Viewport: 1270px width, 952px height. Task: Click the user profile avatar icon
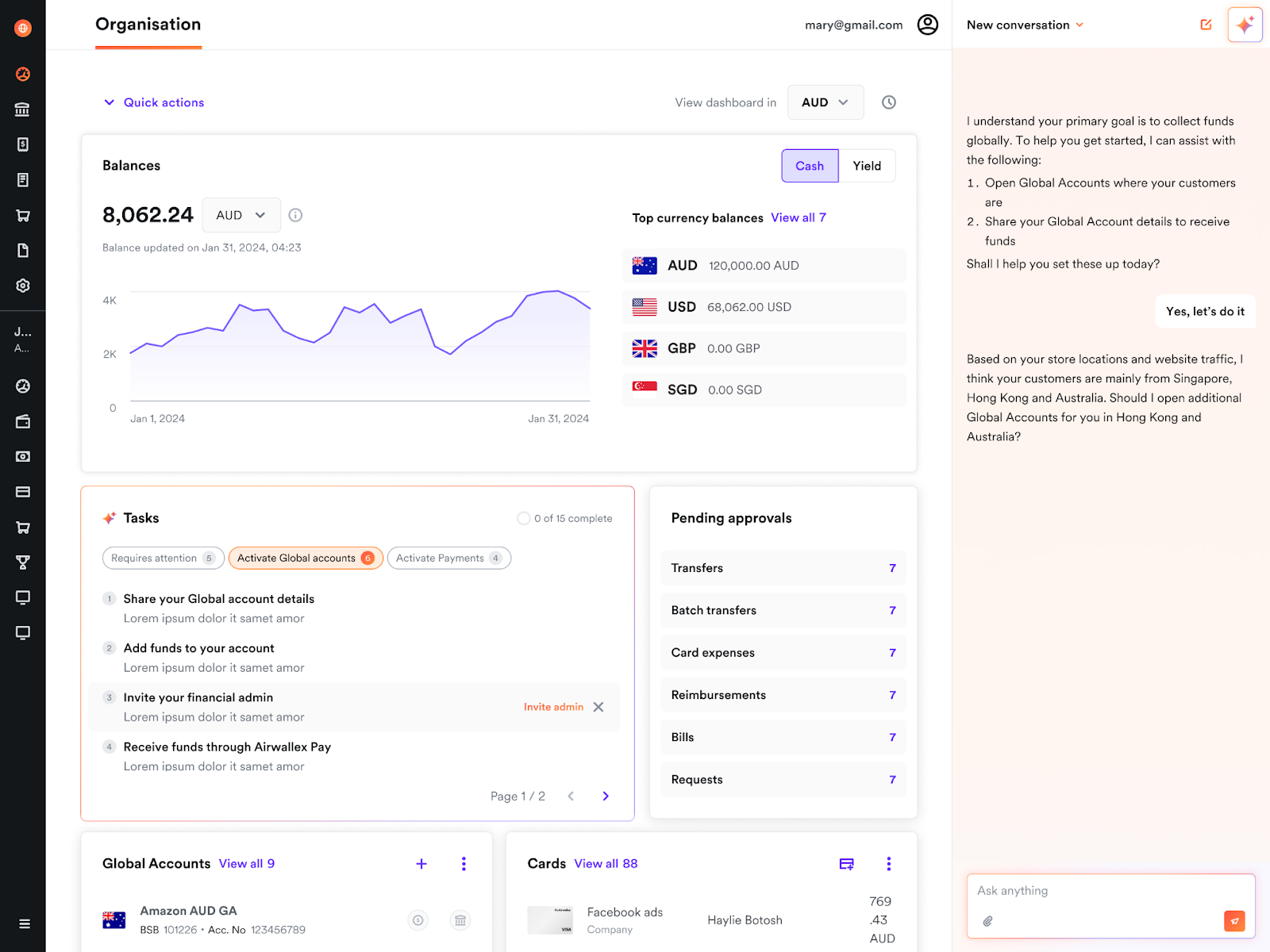pos(927,25)
